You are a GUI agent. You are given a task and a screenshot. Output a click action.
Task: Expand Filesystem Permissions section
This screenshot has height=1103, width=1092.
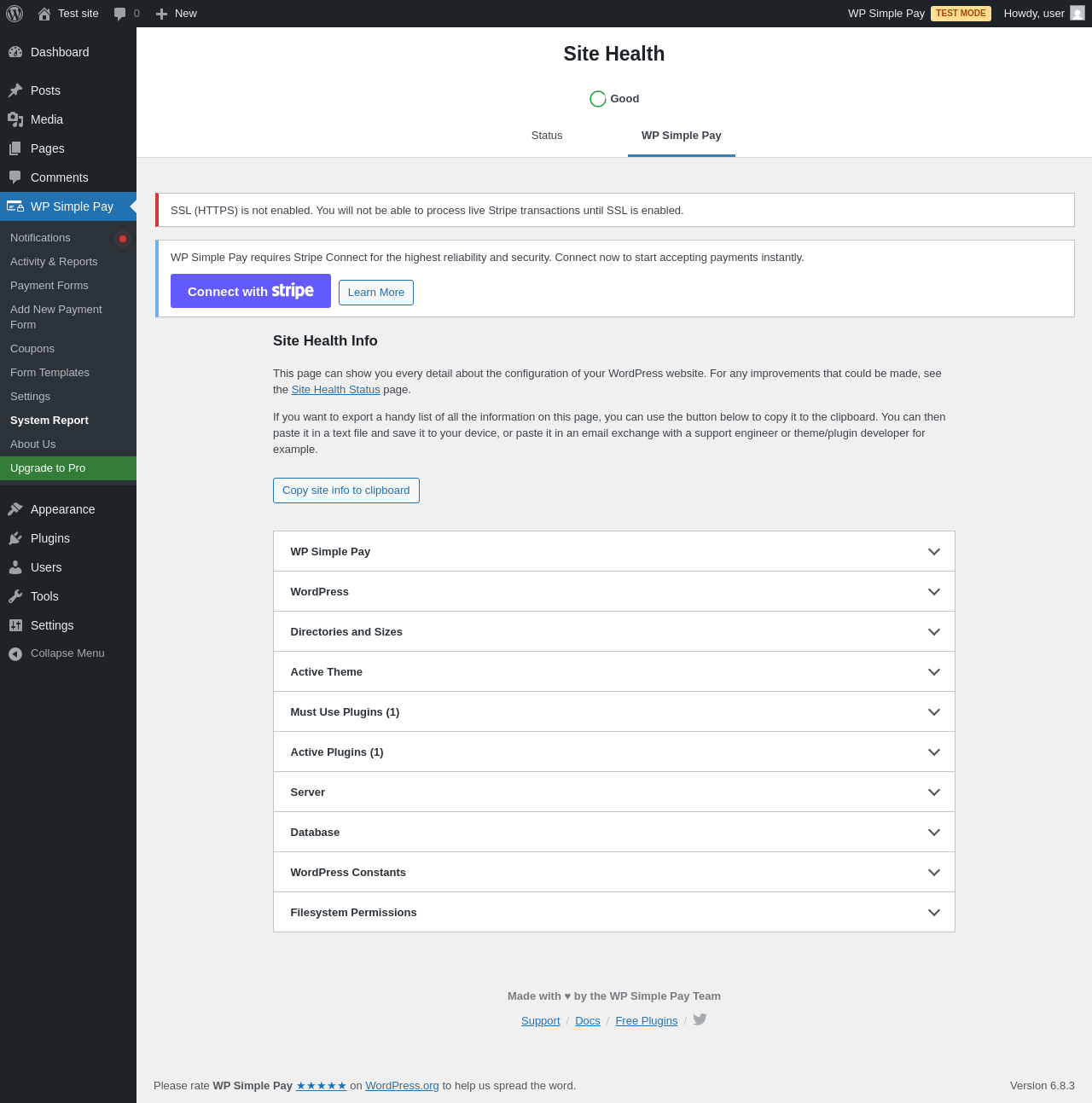click(x=614, y=912)
